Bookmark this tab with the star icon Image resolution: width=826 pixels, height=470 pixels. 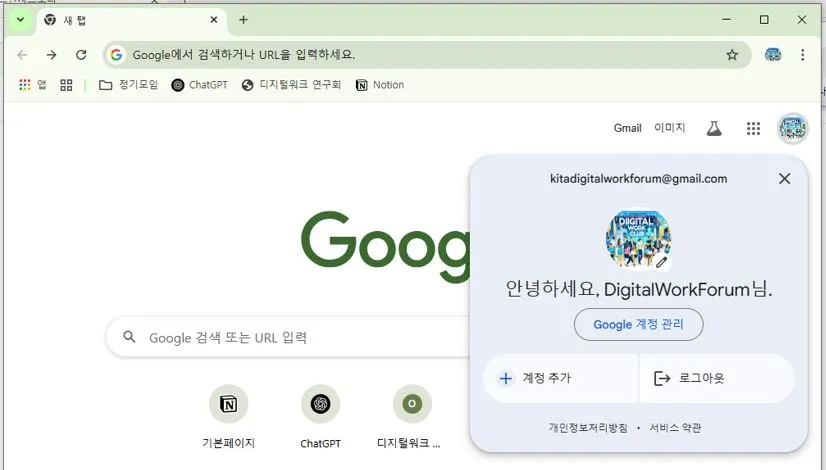pos(732,55)
